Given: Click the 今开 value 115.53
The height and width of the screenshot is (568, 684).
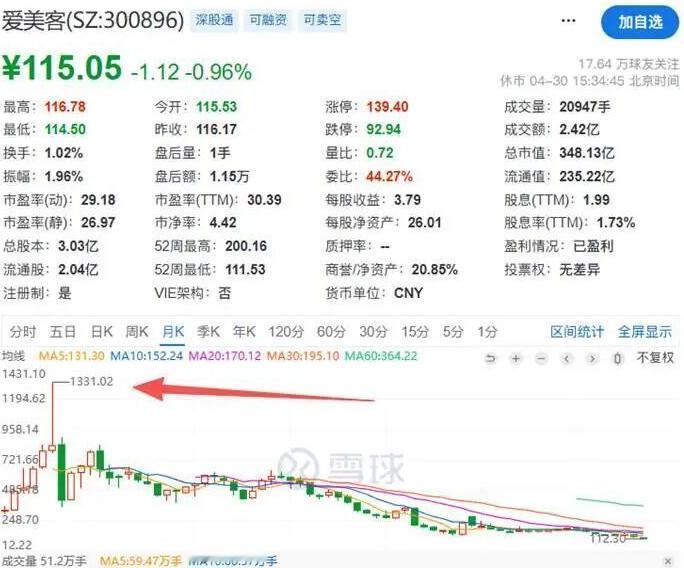Looking at the screenshot, I should pos(216,106).
